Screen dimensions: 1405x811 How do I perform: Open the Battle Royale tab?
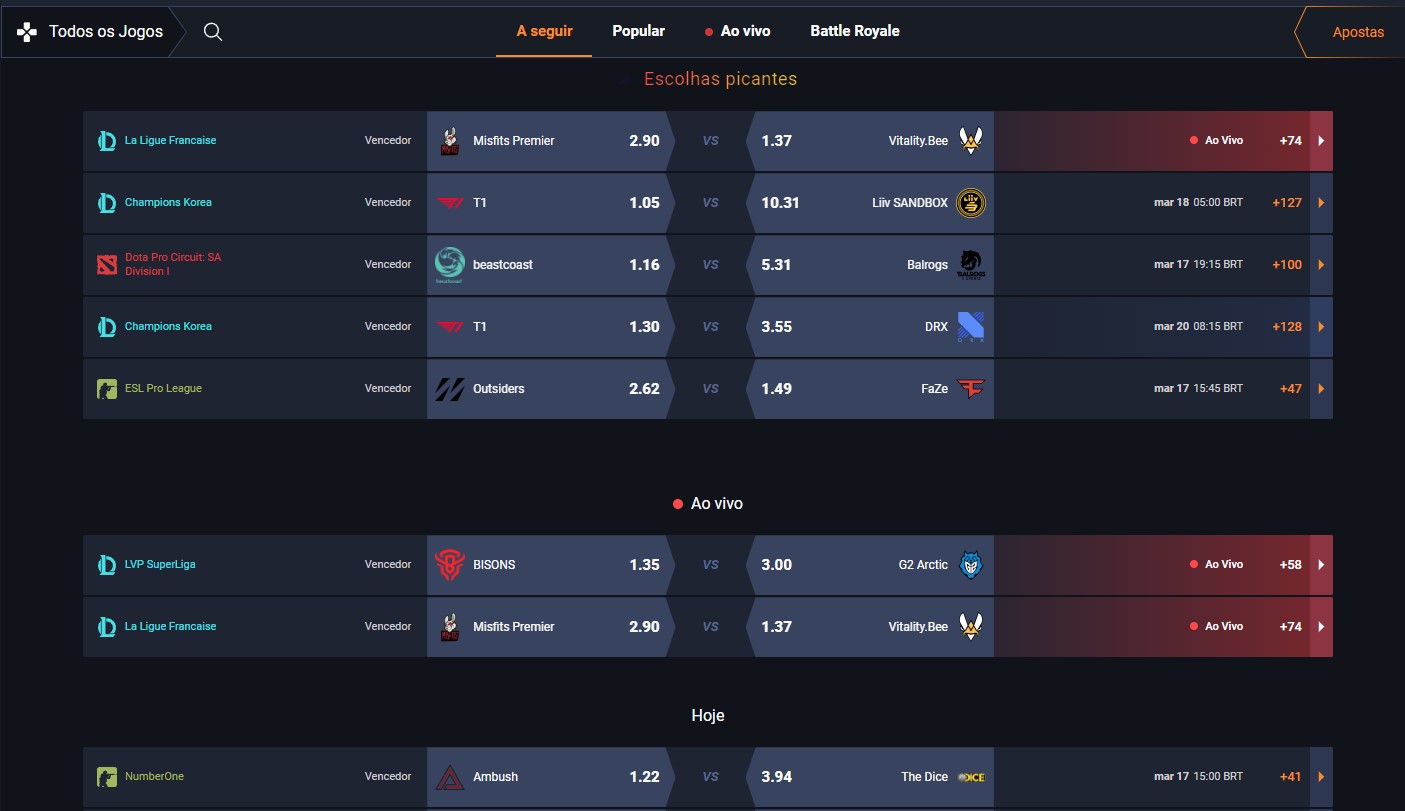click(855, 31)
